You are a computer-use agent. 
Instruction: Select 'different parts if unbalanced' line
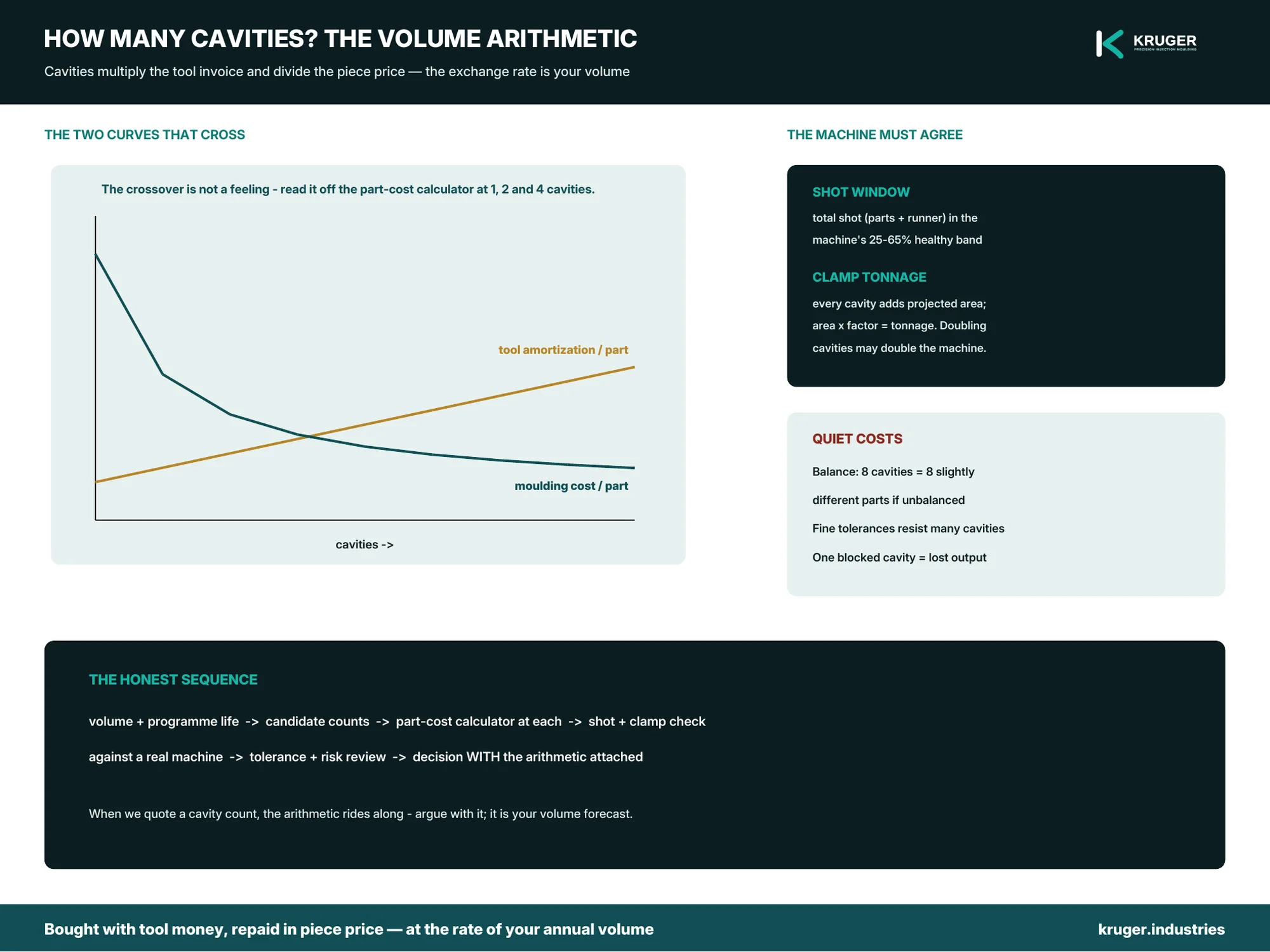pyautogui.click(x=888, y=500)
